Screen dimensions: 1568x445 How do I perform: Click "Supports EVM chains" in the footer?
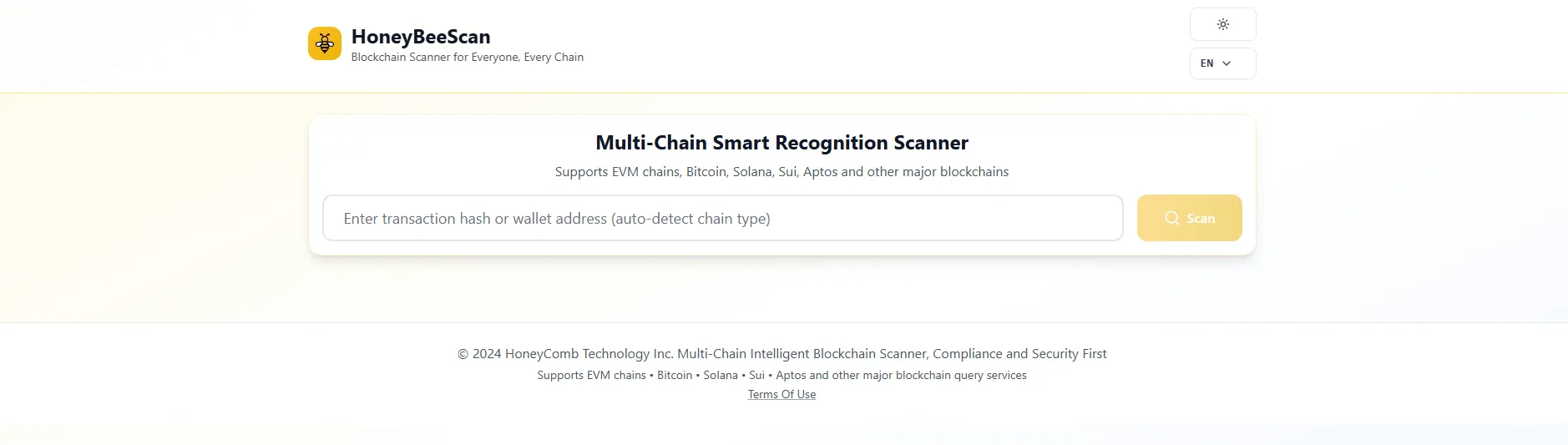click(x=591, y=376)
